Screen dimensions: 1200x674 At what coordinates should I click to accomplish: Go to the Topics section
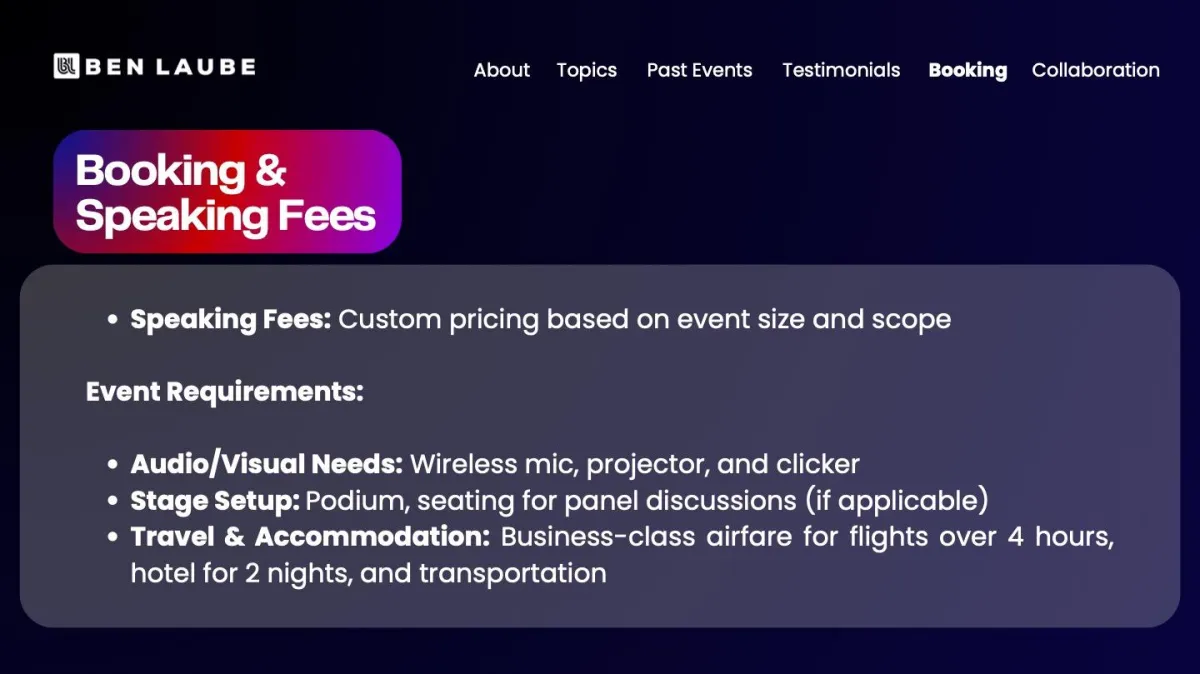tap(587, 70)
